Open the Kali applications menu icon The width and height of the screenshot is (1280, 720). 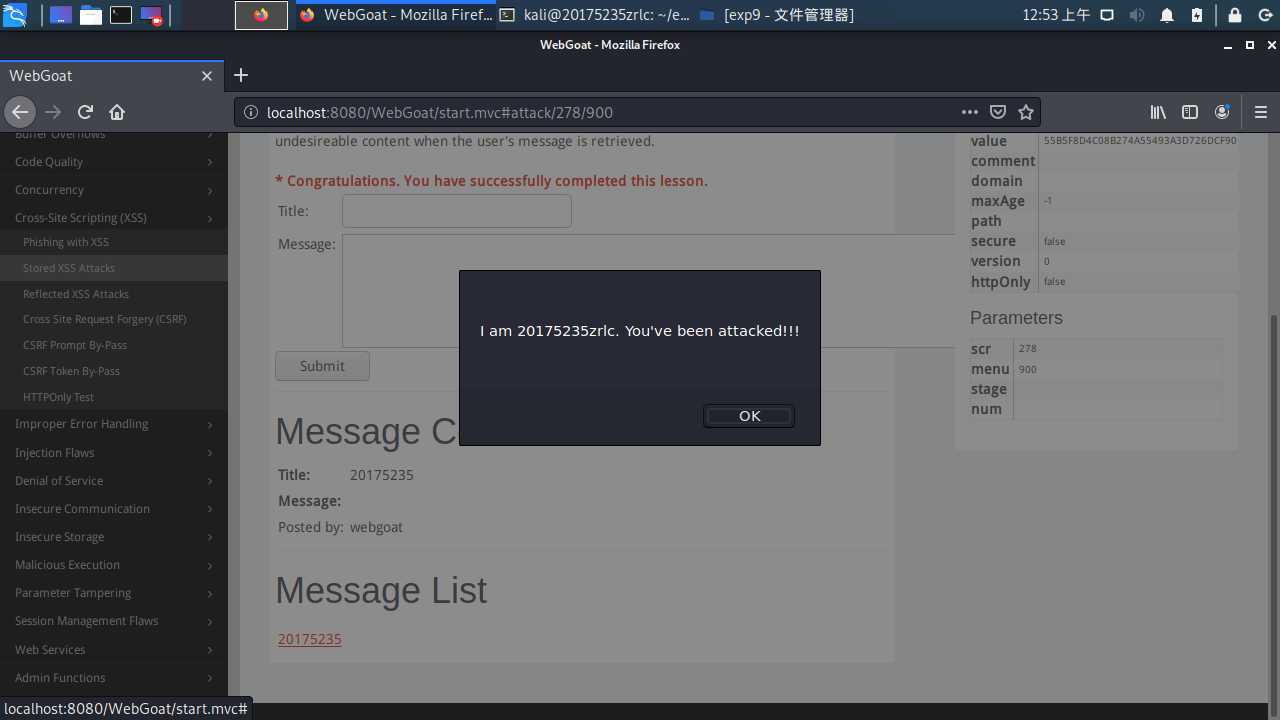[14, 15]
